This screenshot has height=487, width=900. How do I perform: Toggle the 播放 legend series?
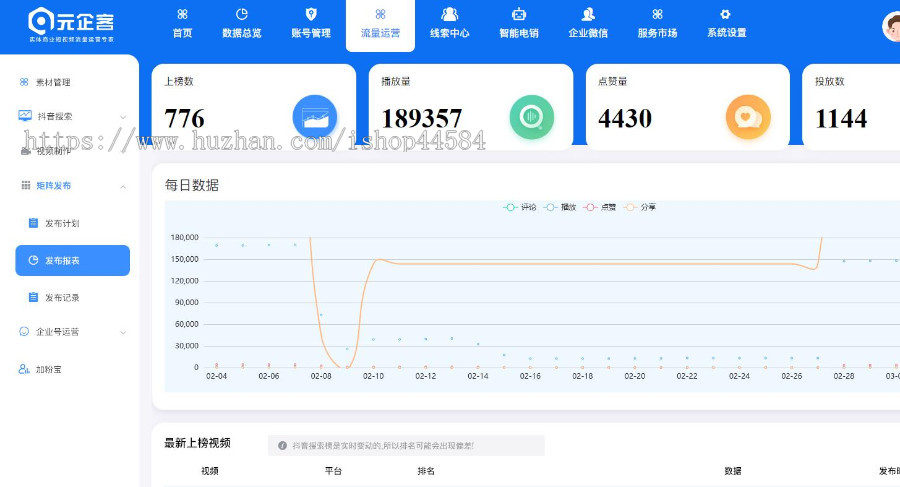pos(560,207)
